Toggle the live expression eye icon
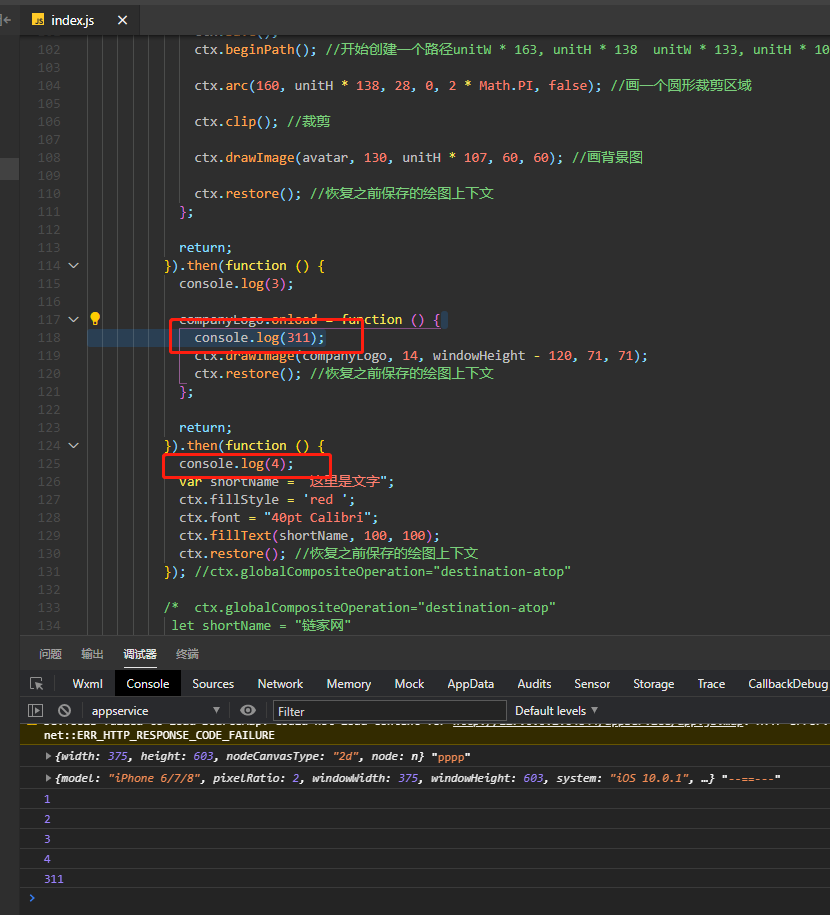The height and width of the screenshot is (915, 830). tap(247, 710)
